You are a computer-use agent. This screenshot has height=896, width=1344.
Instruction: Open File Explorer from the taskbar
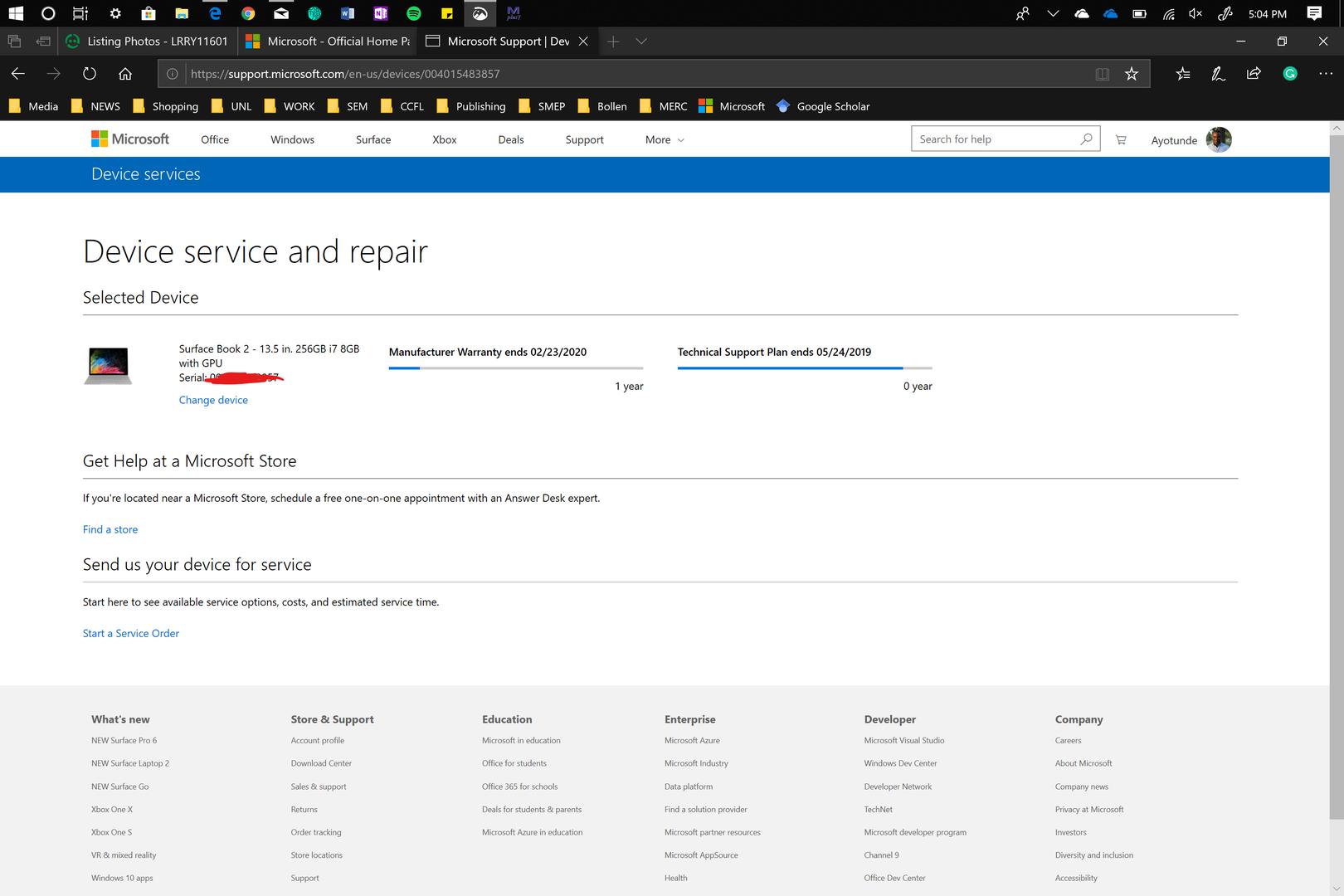coord(182,13)
